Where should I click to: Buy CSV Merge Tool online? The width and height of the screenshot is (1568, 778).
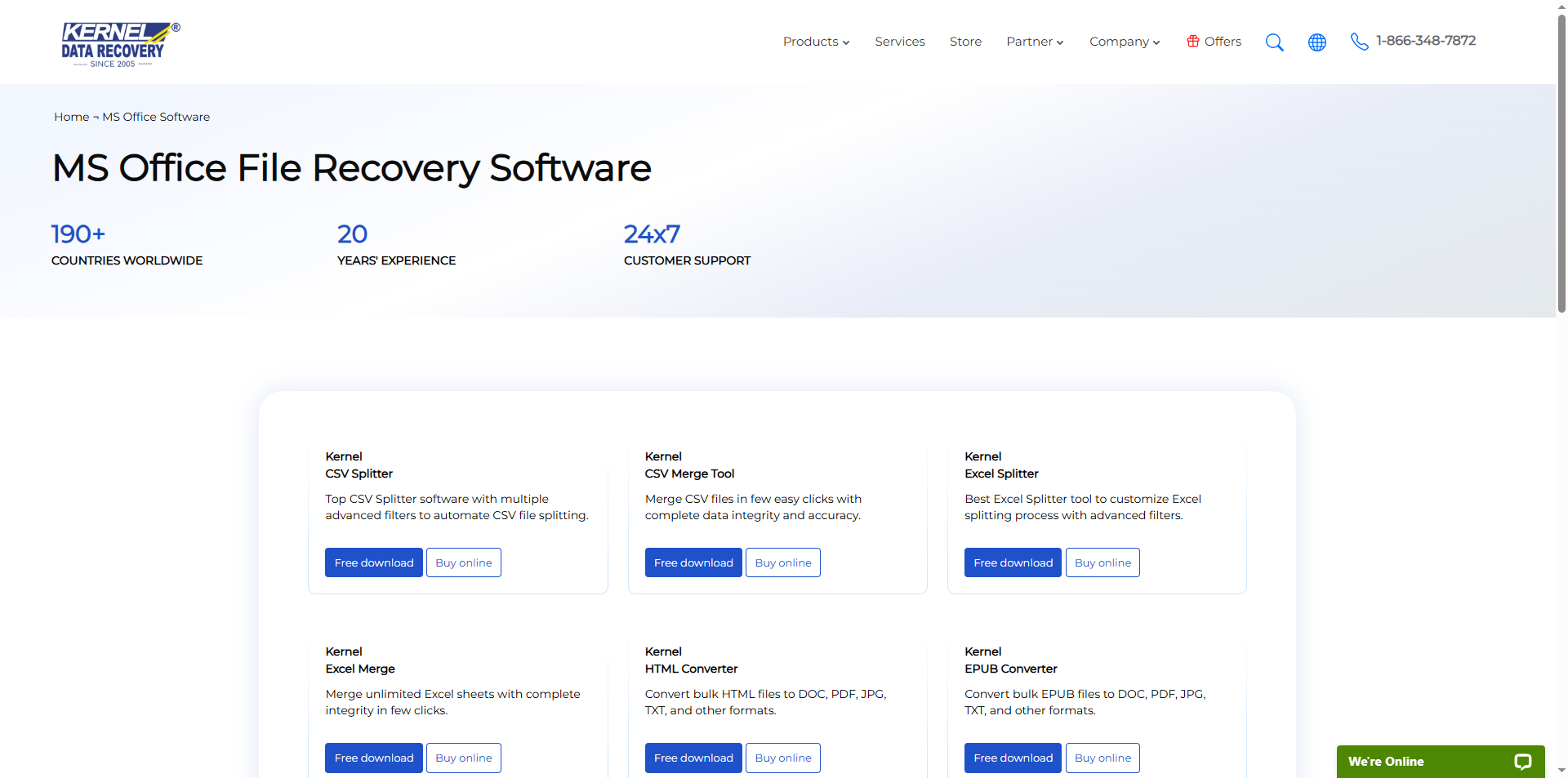tap(782, 562)
